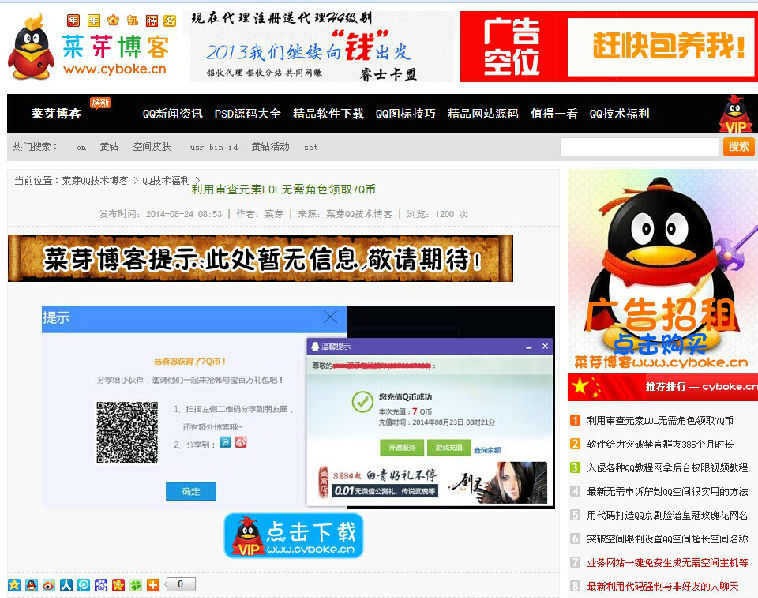Click the red 广告空位 banner
Screen dimensions: 758x598
coord(609,47)
